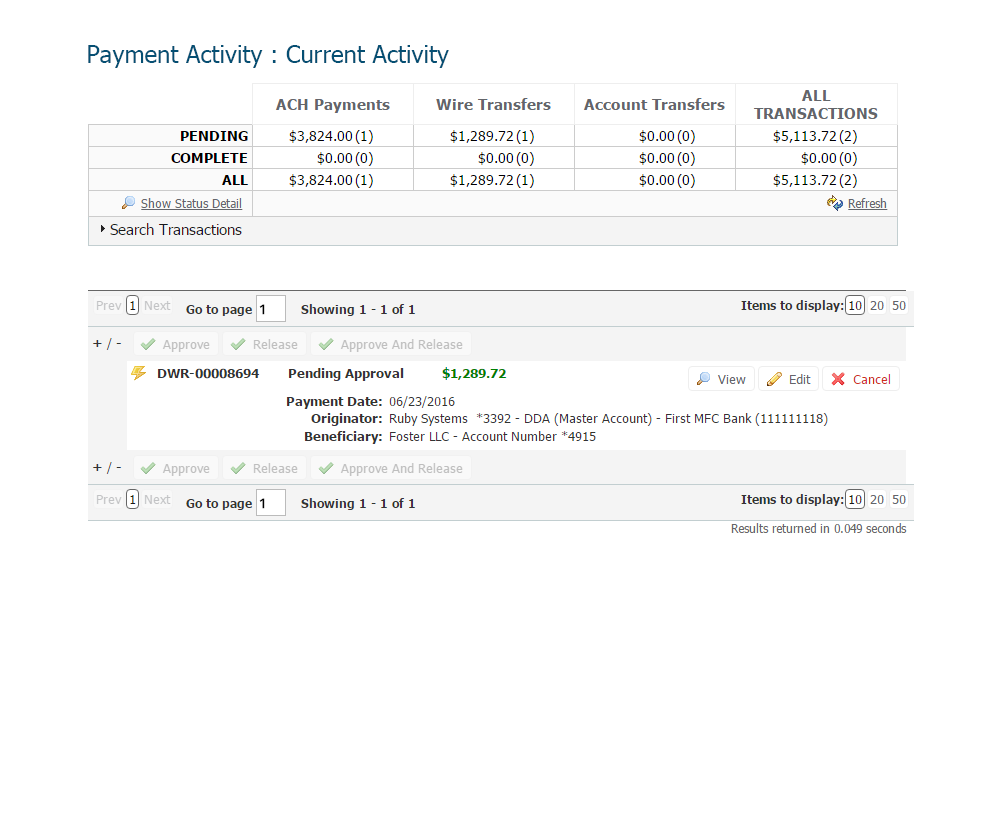Click the top Go to page field
The image size is (1000, 831).
271,308
